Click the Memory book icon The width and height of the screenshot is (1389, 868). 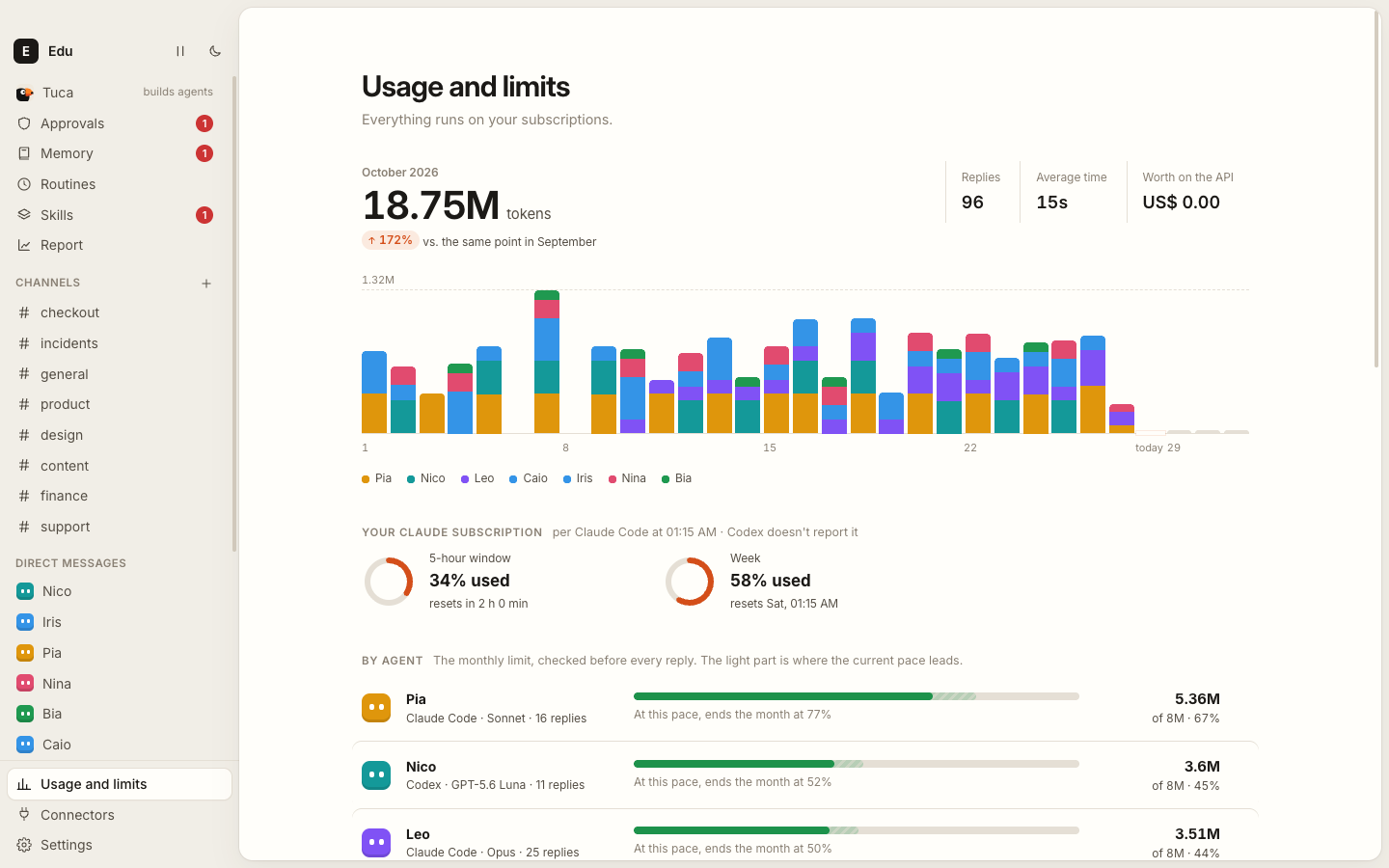[24, 153]
